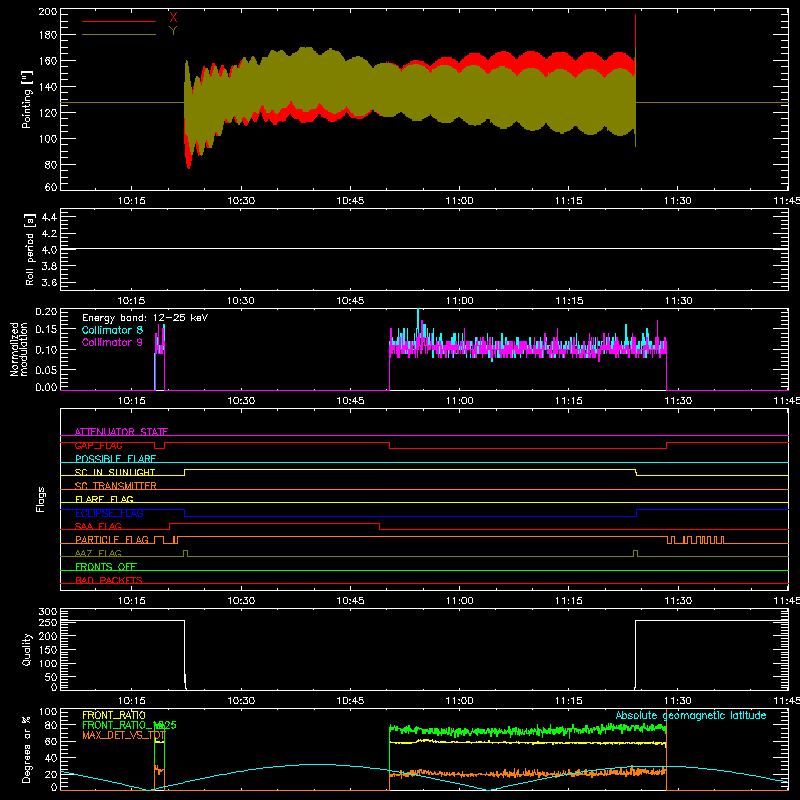The width and height of the screenshot is (800, 800).
Task: Click the GAP_FLAG label
Action: [x=98, y=445]
